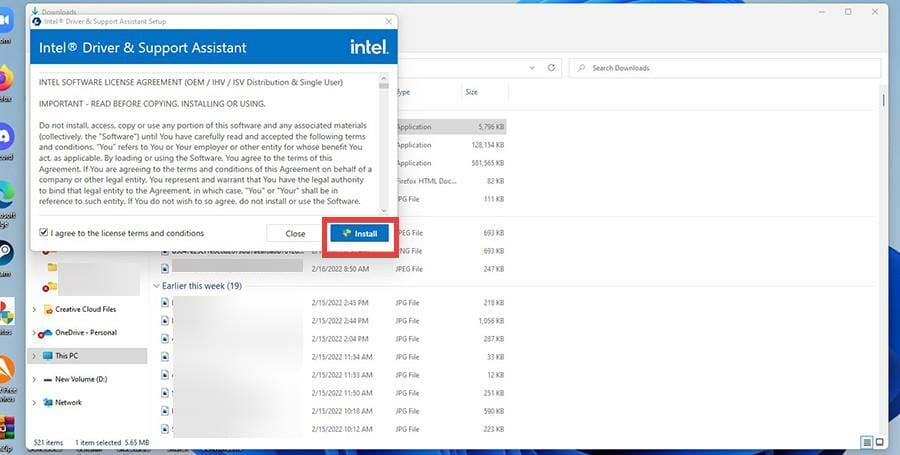Sort files by Type column header
This screenshot has height=455, width=900.
[x=404, y=92]
